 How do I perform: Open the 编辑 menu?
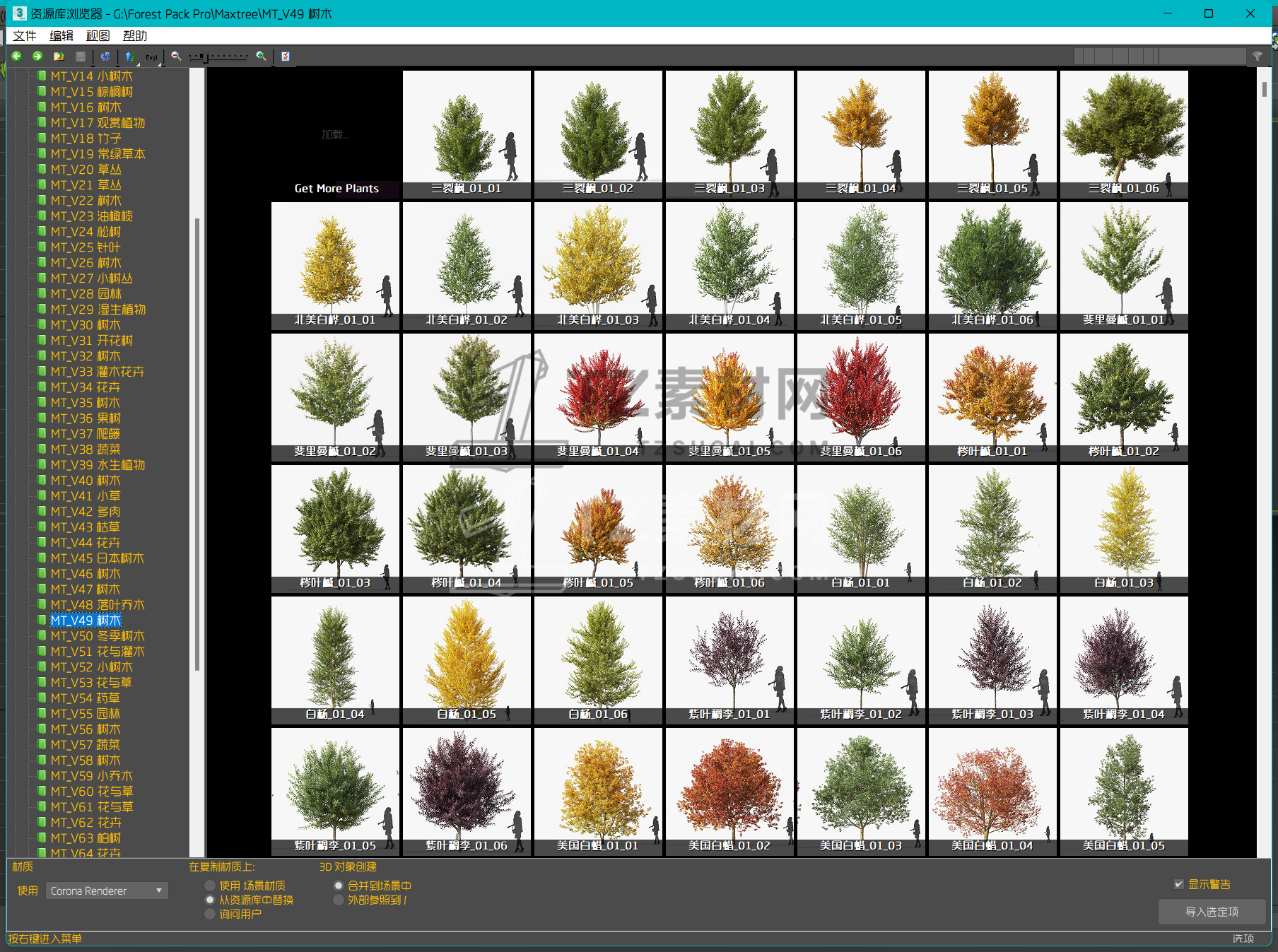(x=61, y=36)
